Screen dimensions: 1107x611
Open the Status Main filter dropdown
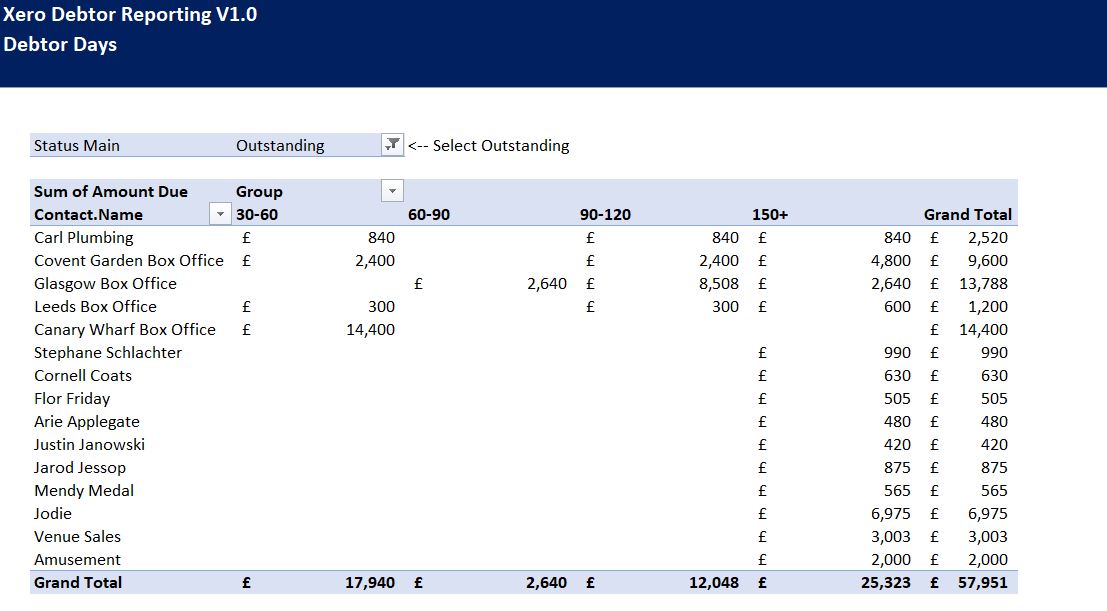391,145
